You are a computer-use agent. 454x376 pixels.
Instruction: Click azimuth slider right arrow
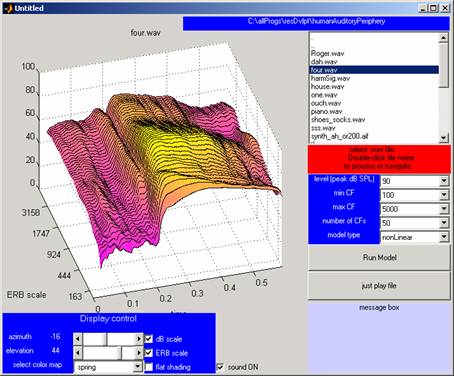(x=139, y=339)
